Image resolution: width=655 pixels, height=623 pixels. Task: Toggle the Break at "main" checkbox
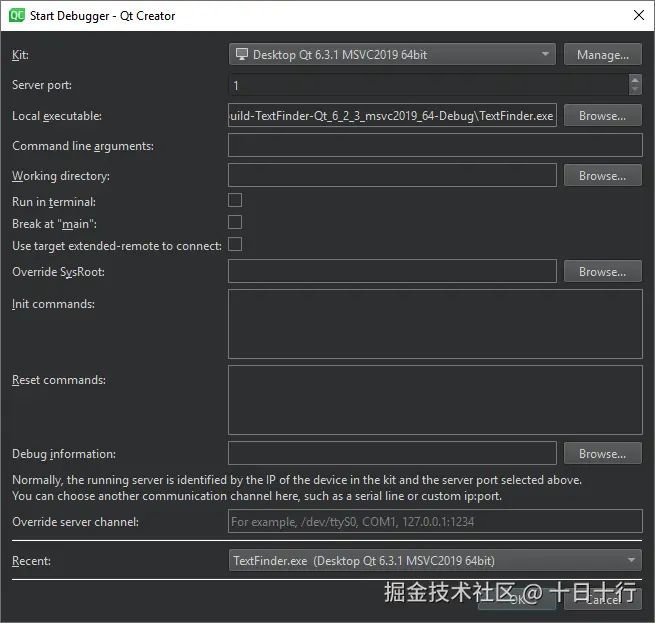click(235, 222)
